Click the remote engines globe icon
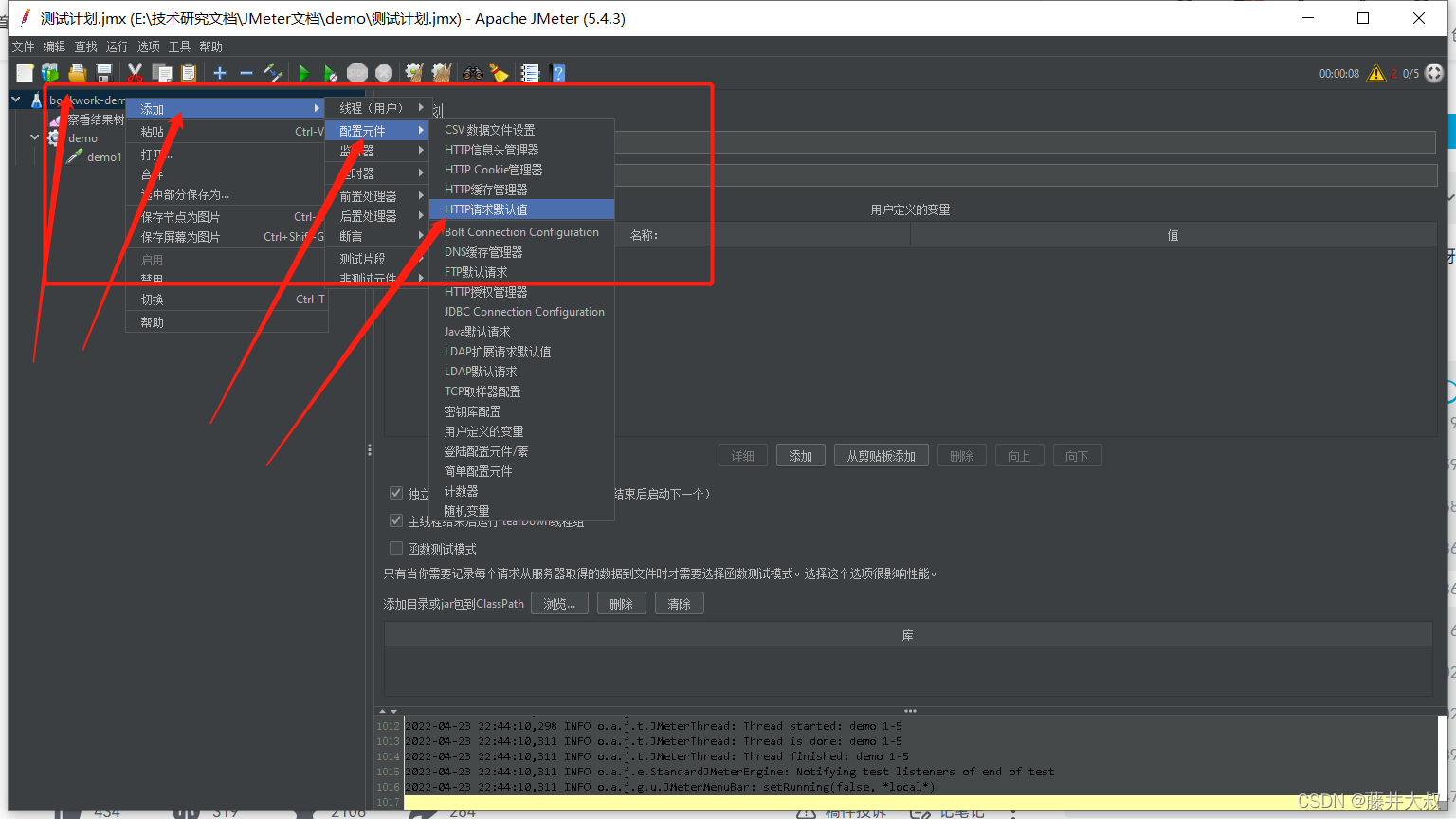1456x819 pixels. [x=1434, y=73]
